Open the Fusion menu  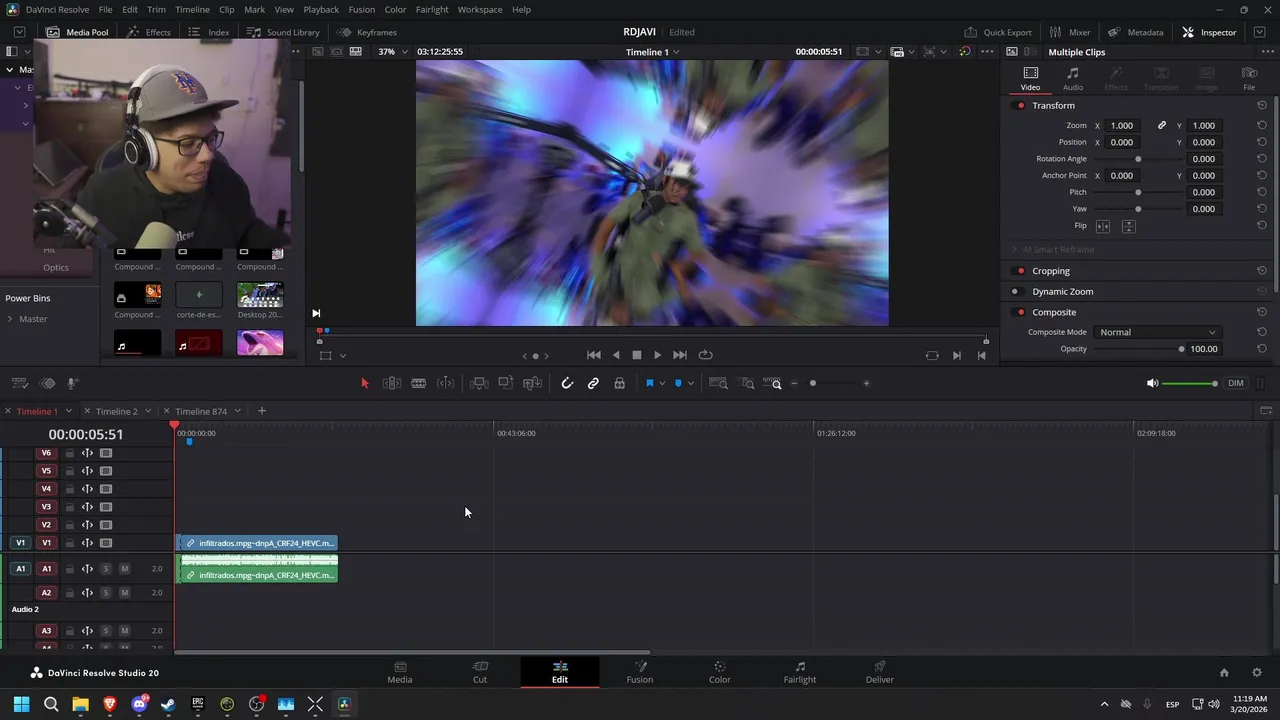[362, 9]
